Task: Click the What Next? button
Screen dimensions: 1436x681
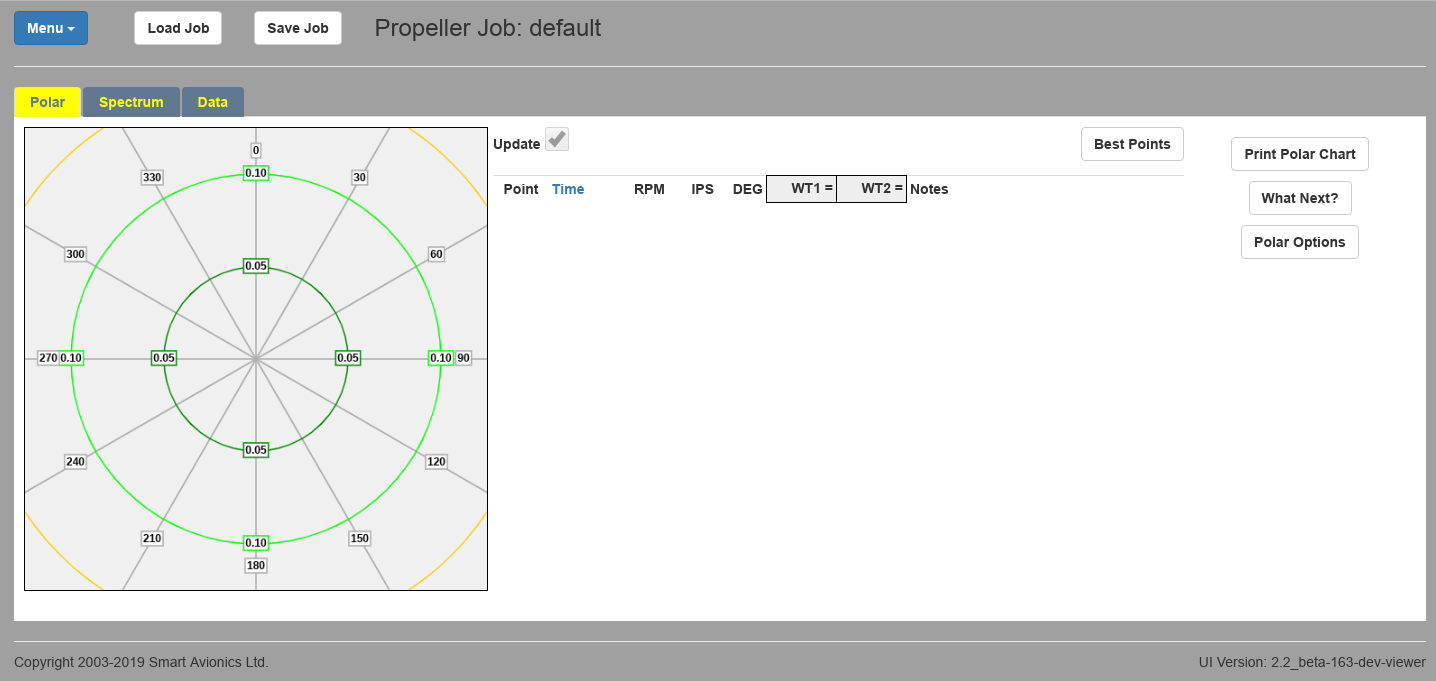Action: 1299,198
